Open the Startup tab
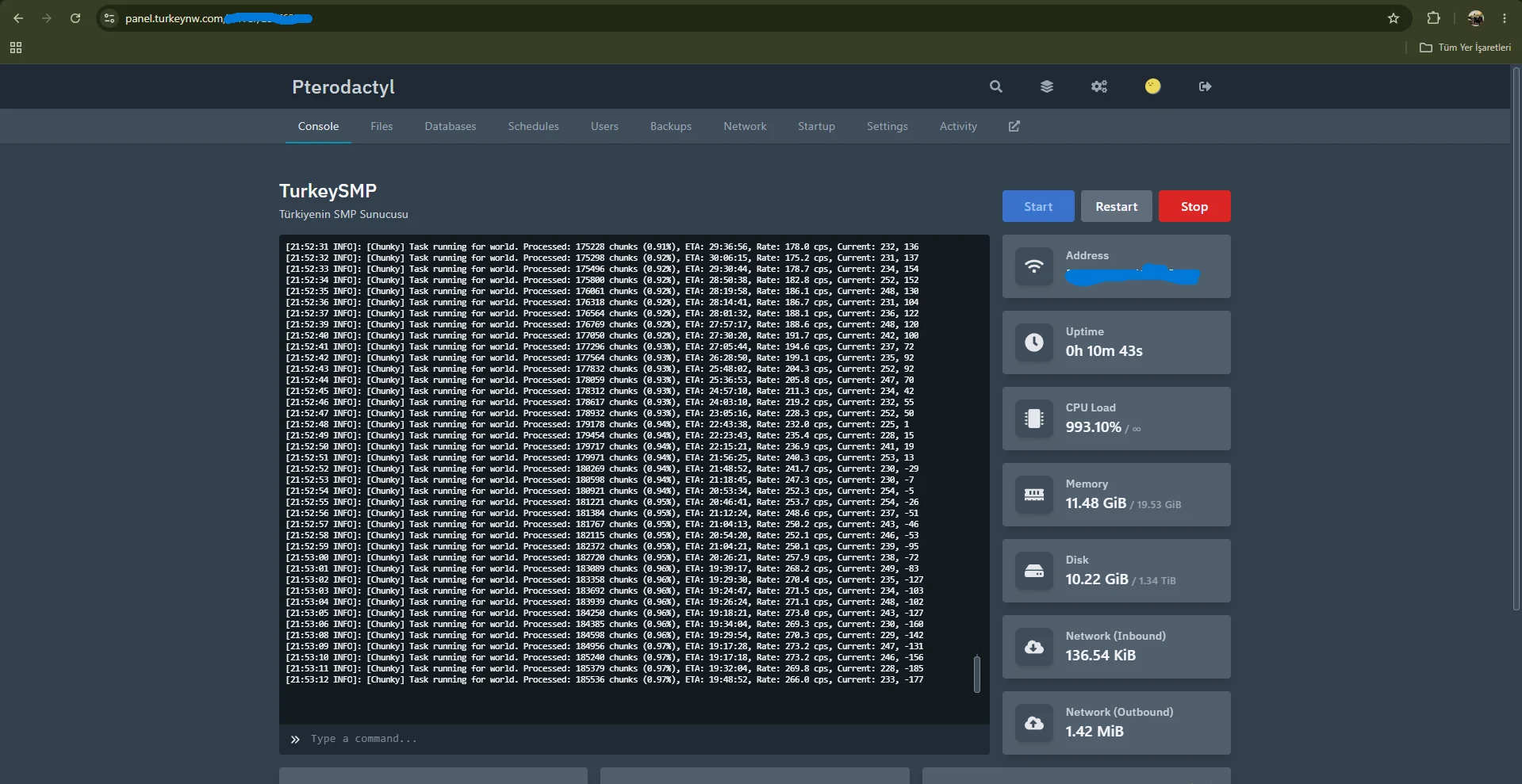This screenshot has width=1522, height=784. coord(816,126)
